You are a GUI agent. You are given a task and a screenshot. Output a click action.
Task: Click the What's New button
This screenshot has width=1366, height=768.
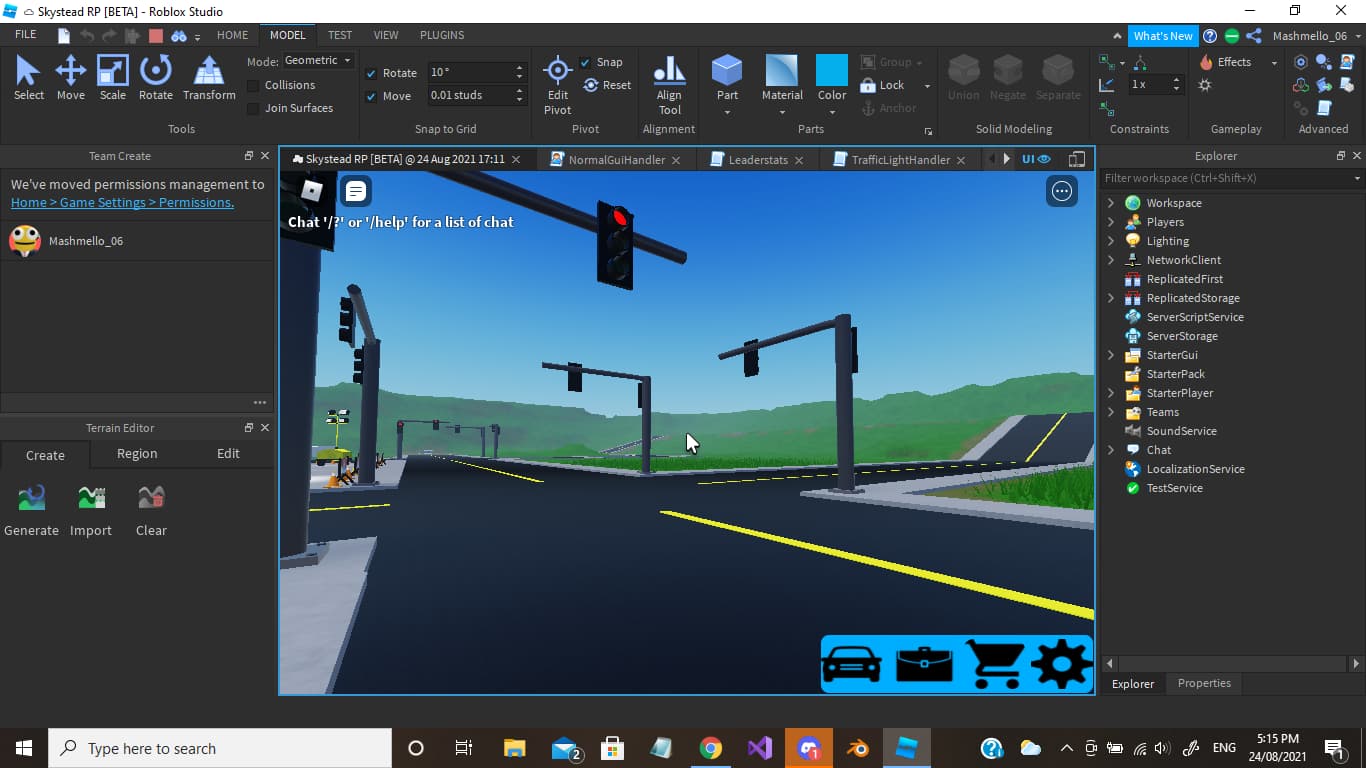[x=1163, y=35]
